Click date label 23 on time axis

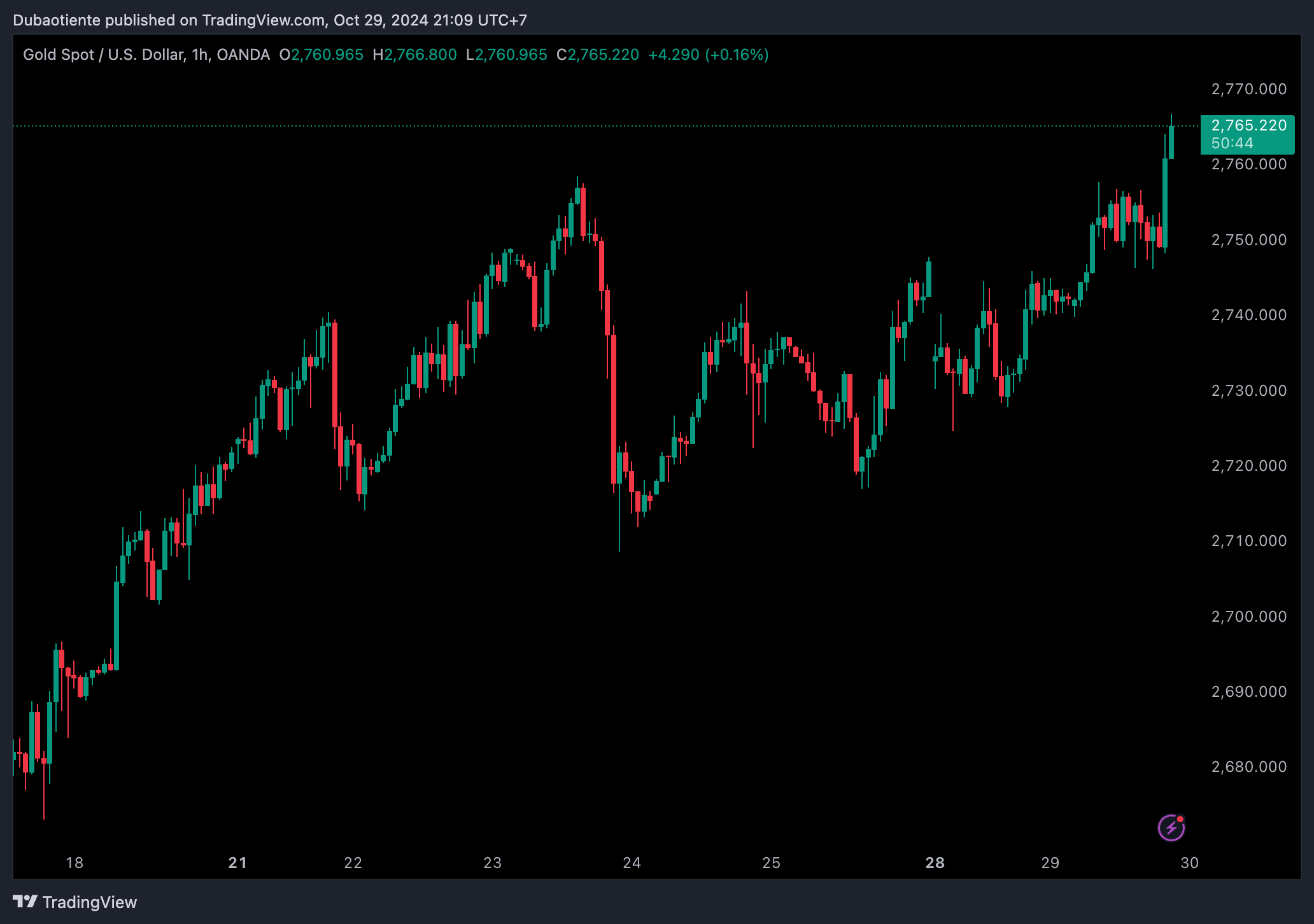click(492, 863)
